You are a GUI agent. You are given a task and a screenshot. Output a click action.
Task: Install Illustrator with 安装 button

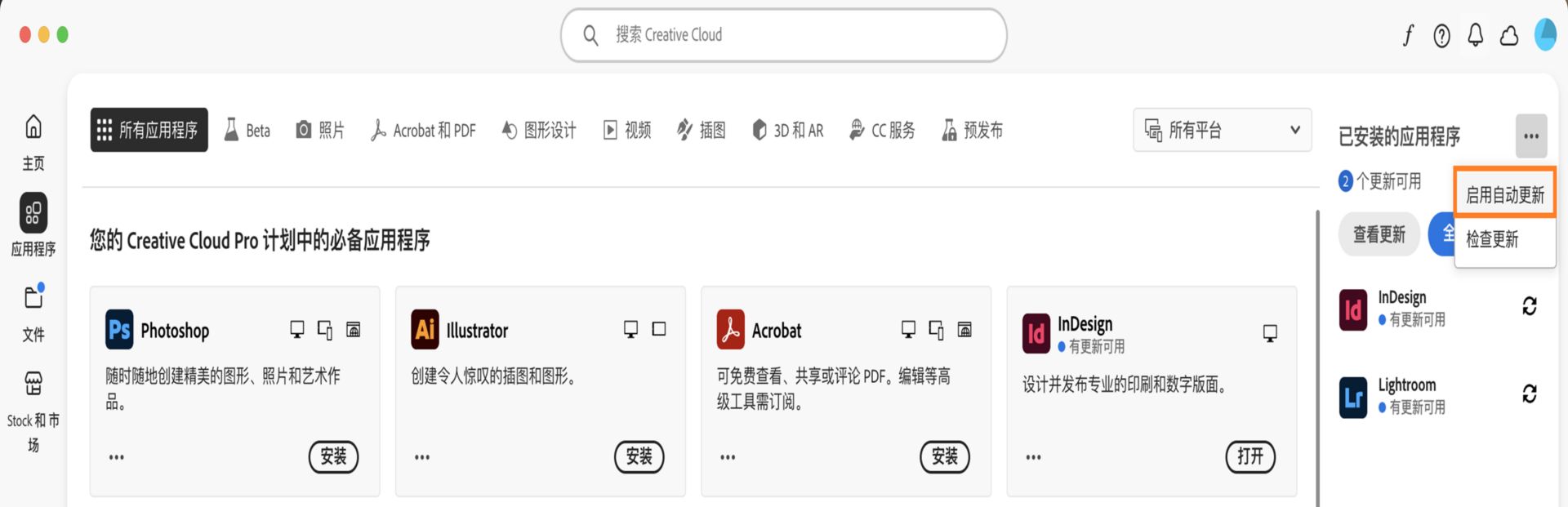639,456
